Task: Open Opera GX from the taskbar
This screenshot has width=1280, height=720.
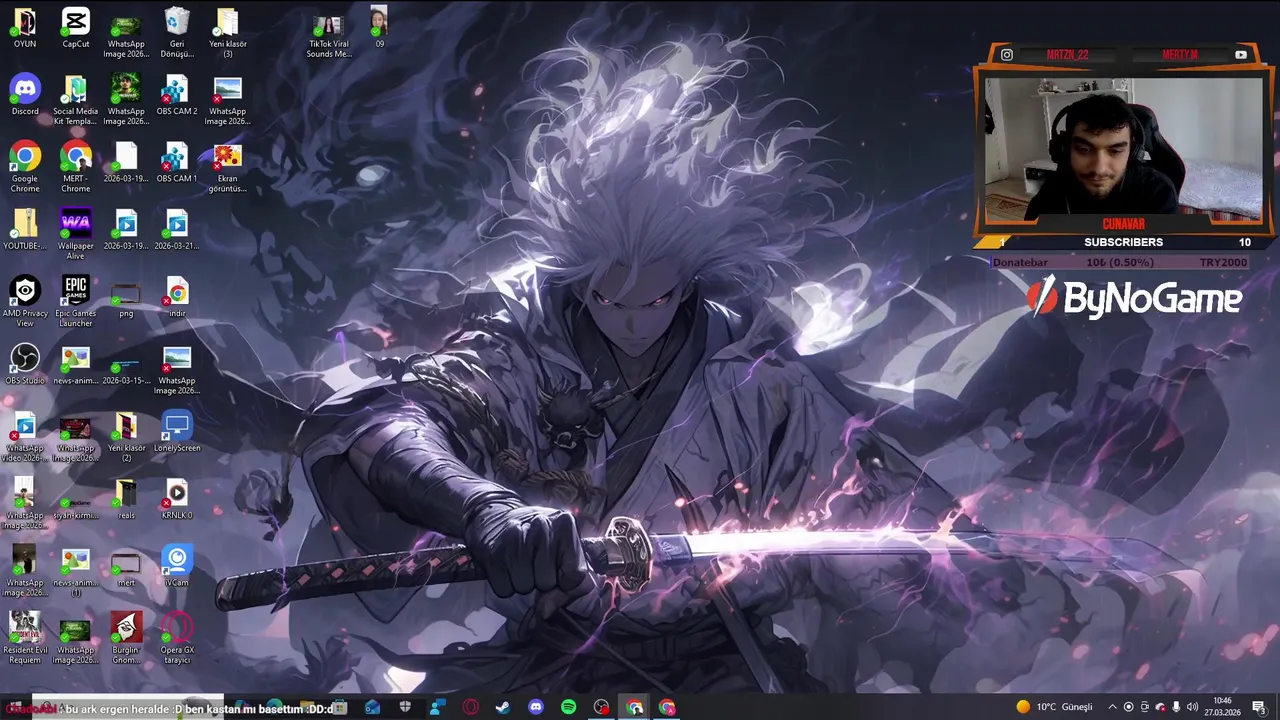Action: 470,707
